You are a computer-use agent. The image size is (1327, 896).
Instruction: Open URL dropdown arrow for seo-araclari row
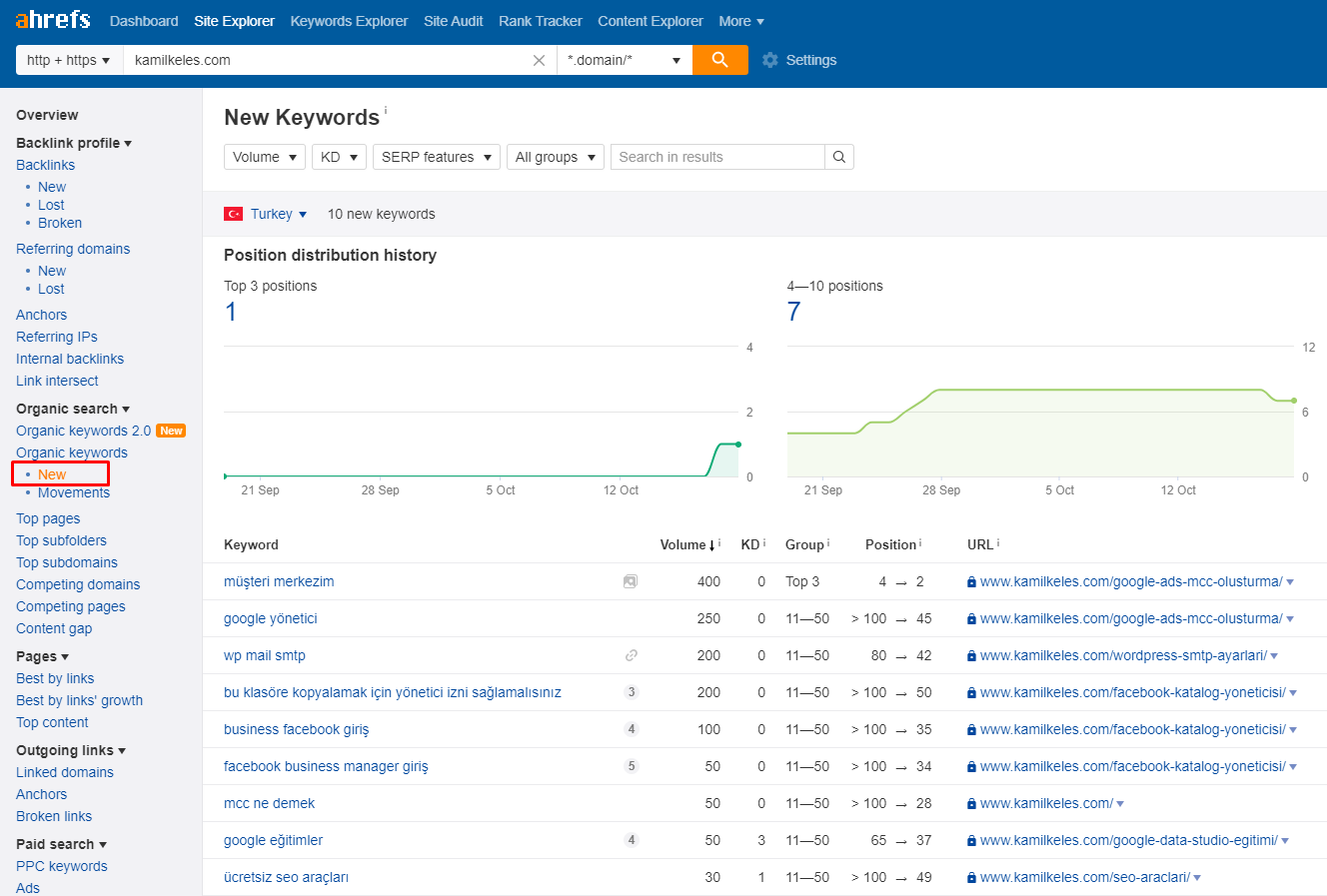click(1197, 878)
